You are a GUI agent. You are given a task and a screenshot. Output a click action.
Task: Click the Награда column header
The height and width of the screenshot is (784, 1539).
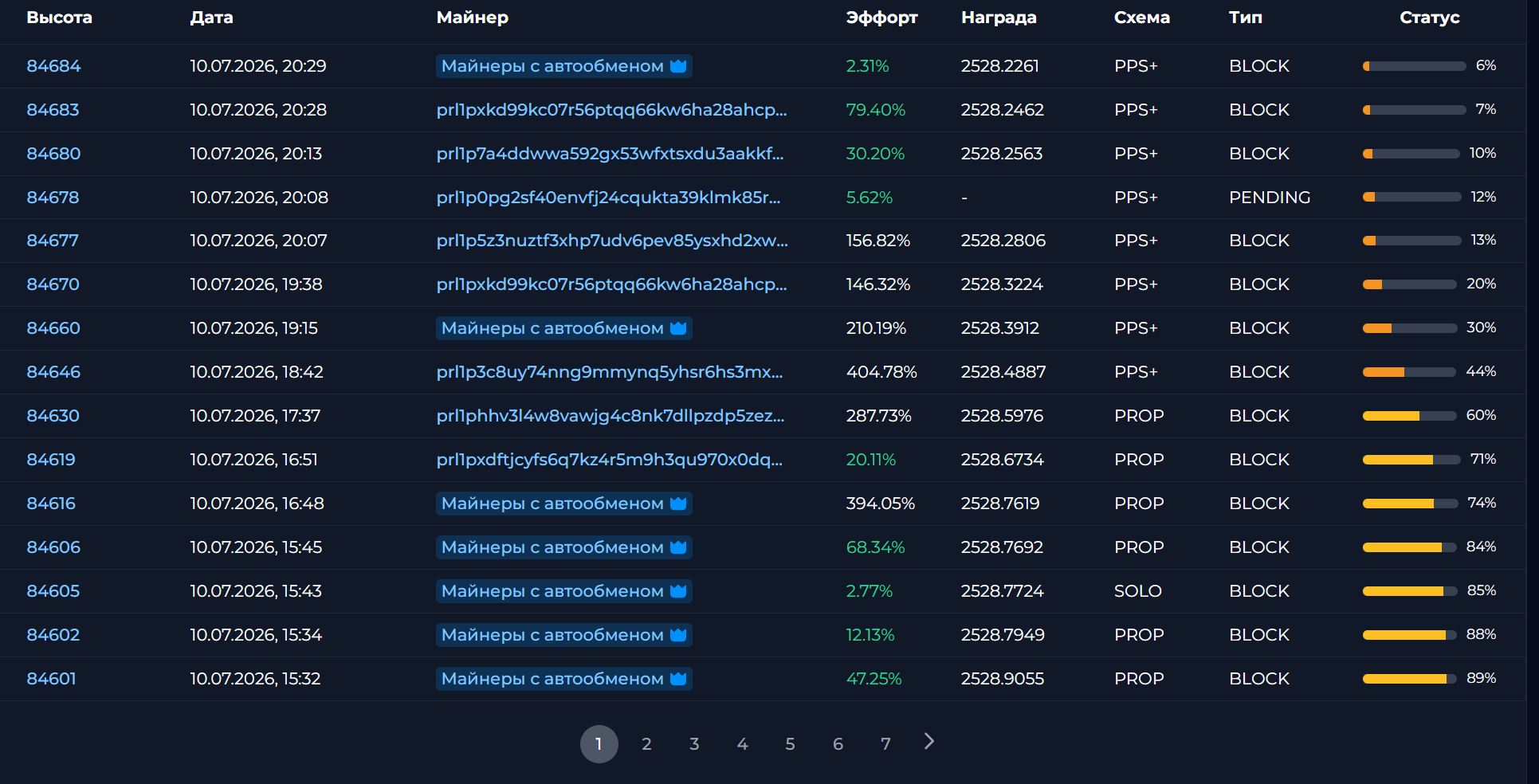click(999, 18)
